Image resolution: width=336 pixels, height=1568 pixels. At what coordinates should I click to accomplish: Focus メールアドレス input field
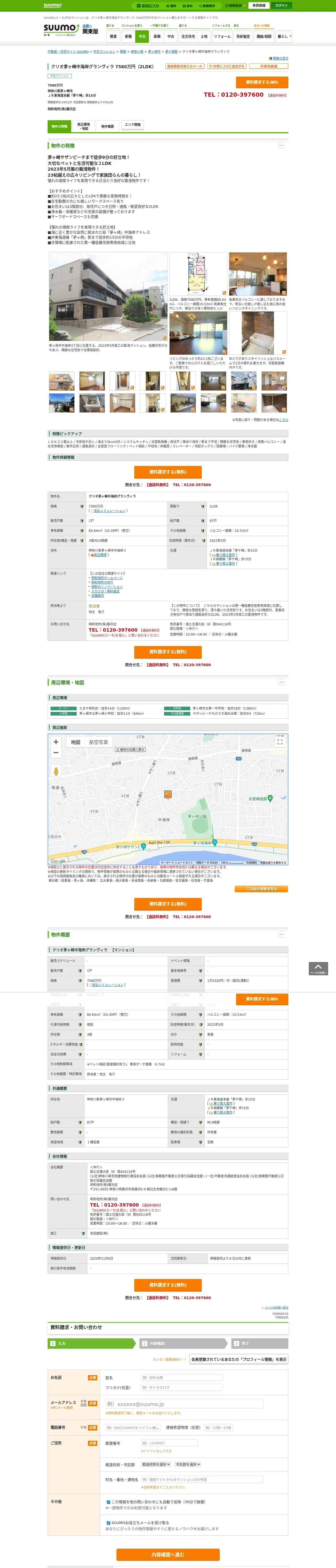tap(184, 1404)
